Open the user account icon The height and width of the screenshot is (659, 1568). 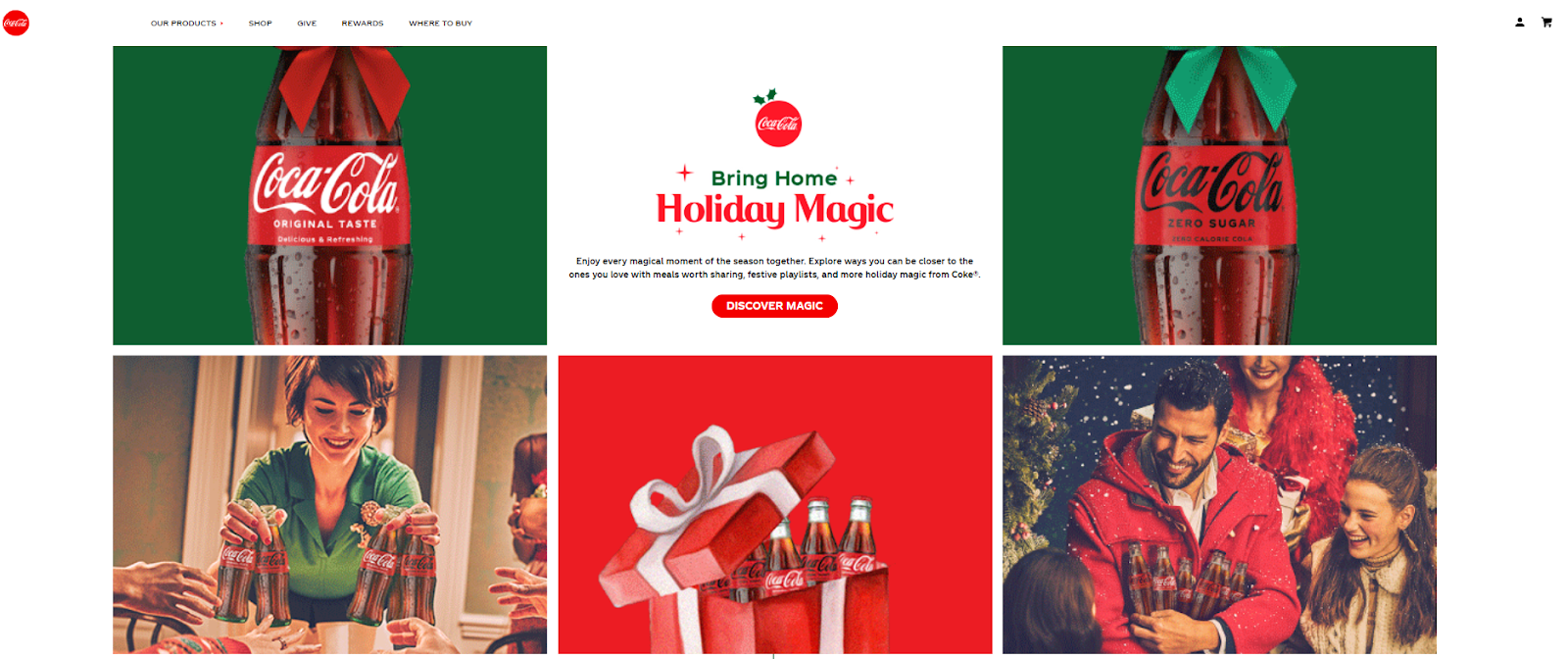click(x=1520, y=22)
